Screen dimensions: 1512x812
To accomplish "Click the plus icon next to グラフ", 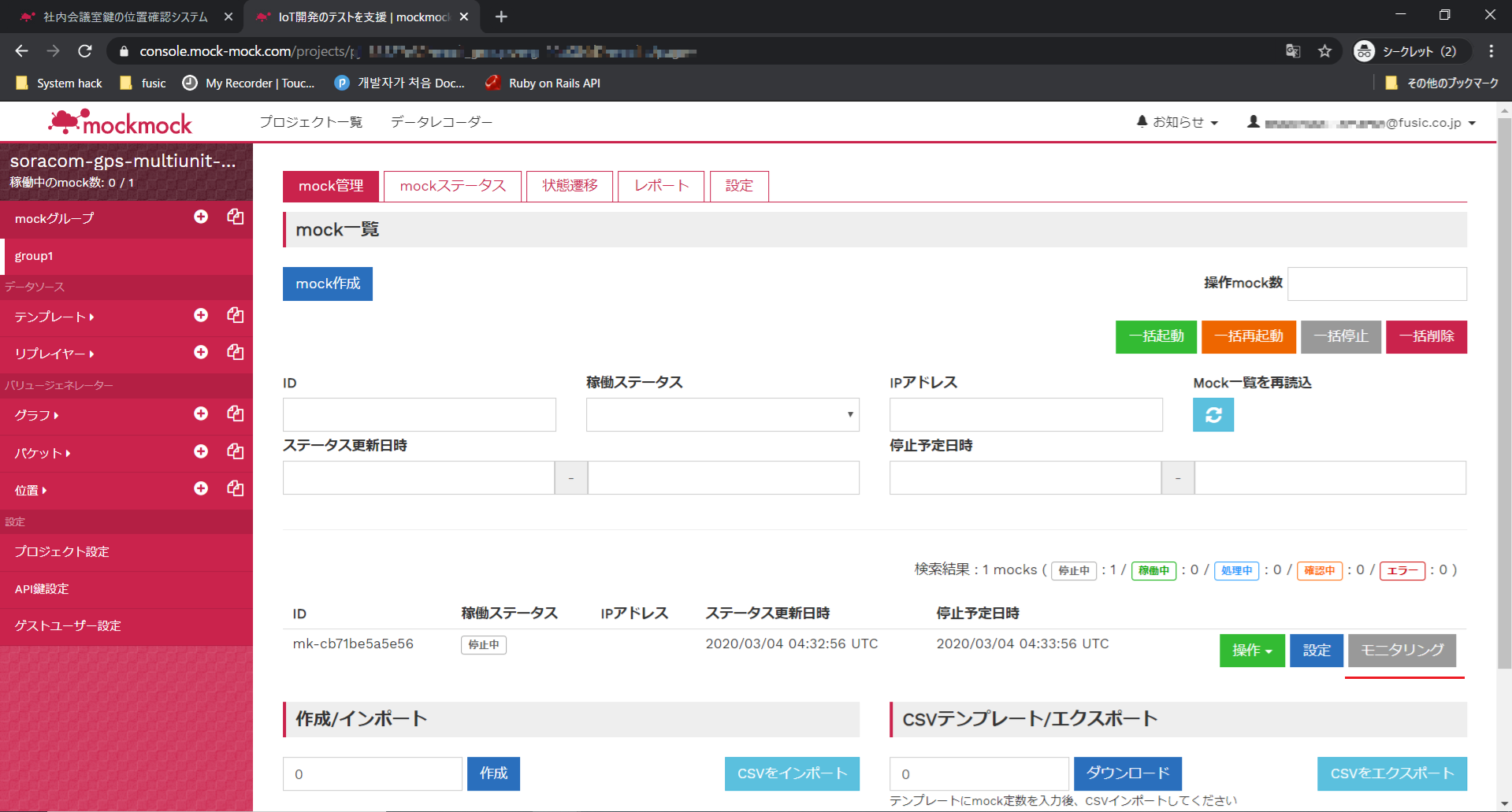I will tap(201, 413).
